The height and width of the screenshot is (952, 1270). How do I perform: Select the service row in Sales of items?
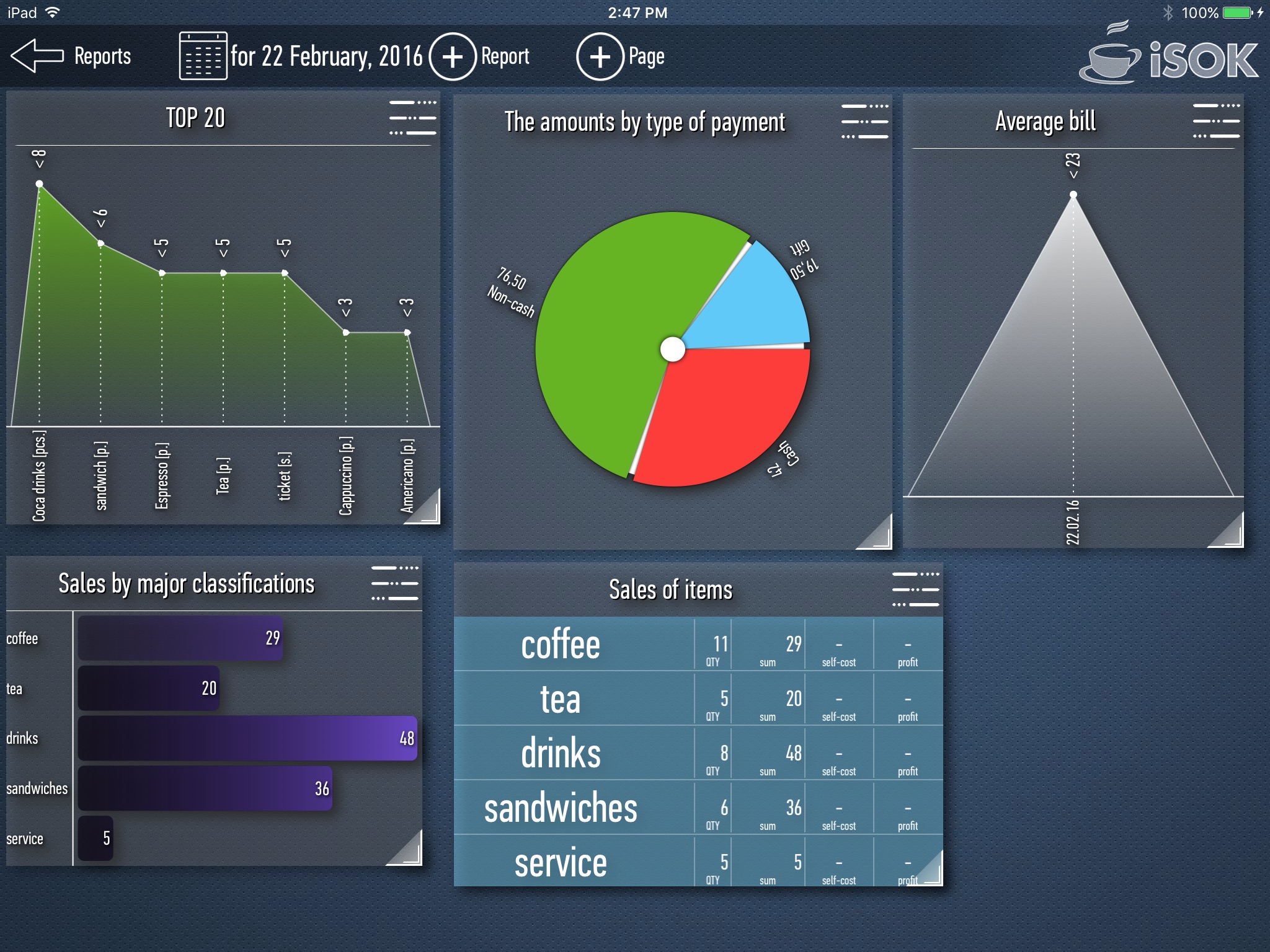698,862
